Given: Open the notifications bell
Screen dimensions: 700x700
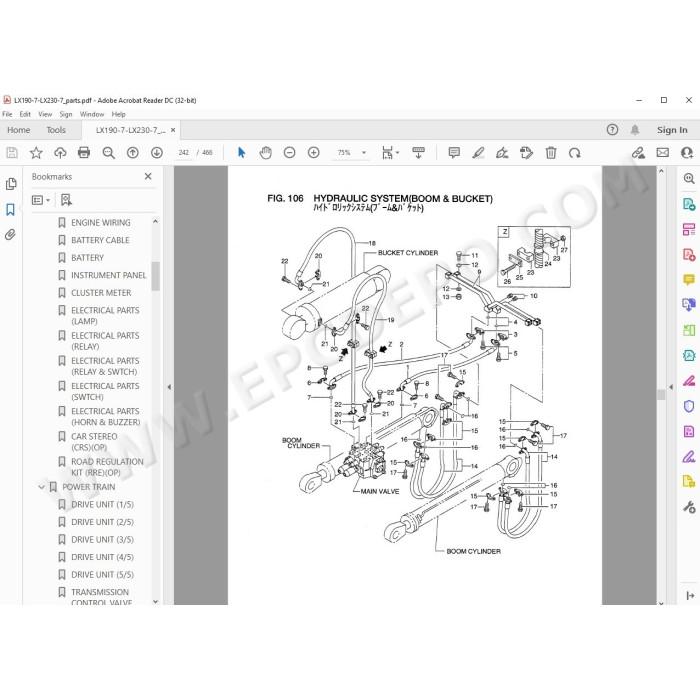Looking at the screenshot, I should (635, 130).
